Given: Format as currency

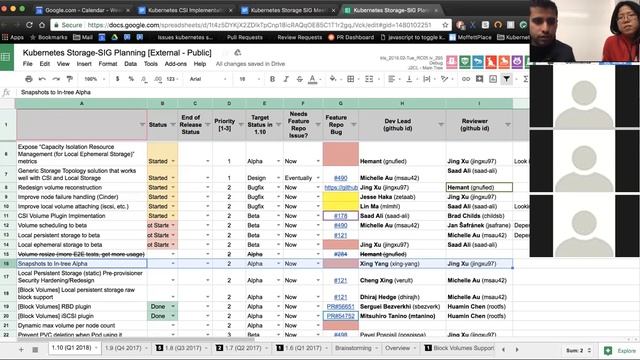Looking at the screenshot, I should click(x=118, y=79).
